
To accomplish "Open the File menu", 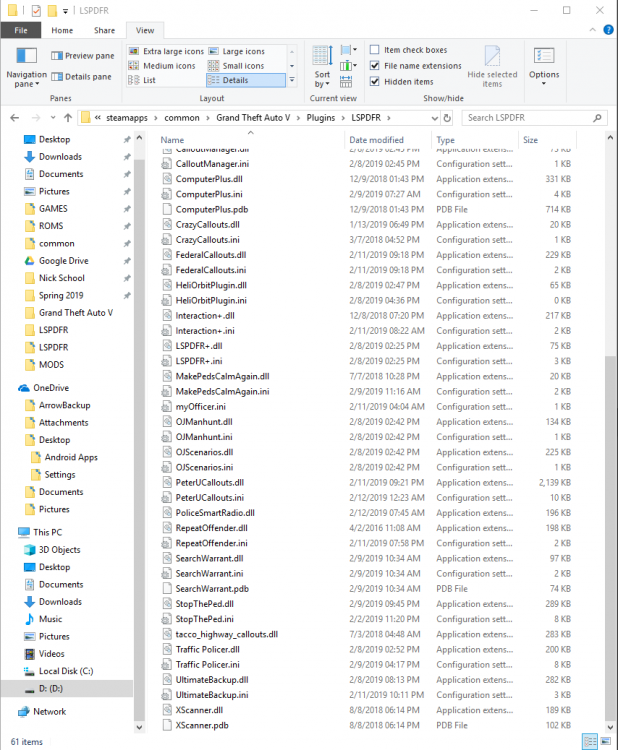I will coord(21,30).
